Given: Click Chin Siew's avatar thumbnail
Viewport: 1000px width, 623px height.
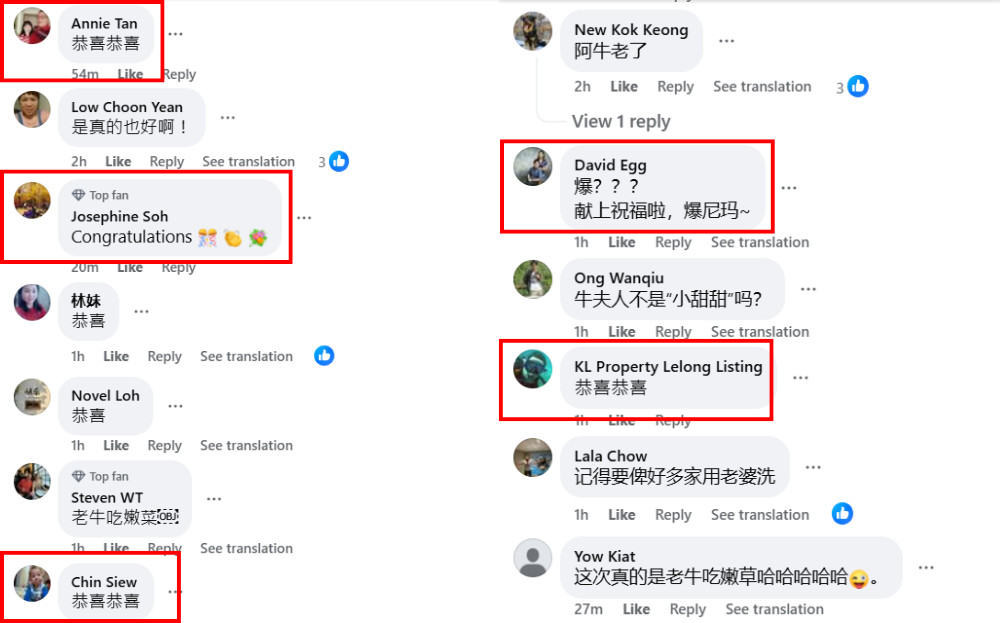Looking at the screenshot, I should coord(32,583).
